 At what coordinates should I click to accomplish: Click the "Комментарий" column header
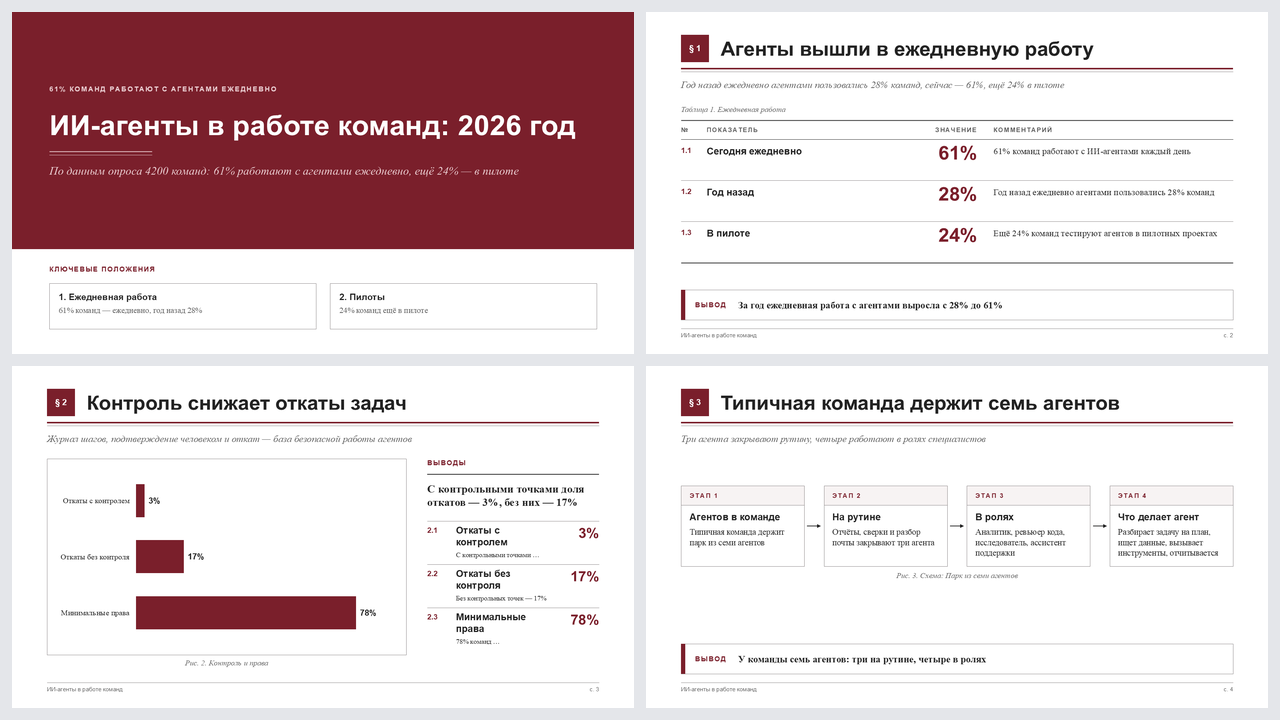coord(1023,130)
